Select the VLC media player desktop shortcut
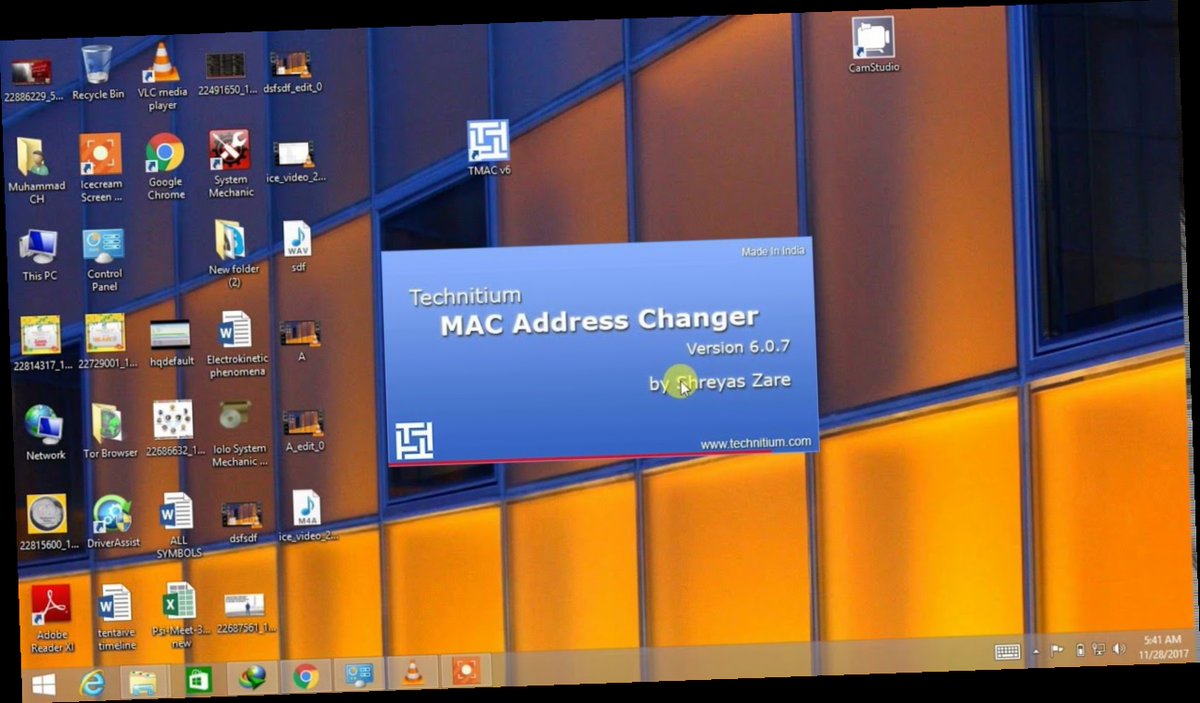 pyautogui.click(x=162, y=75)
